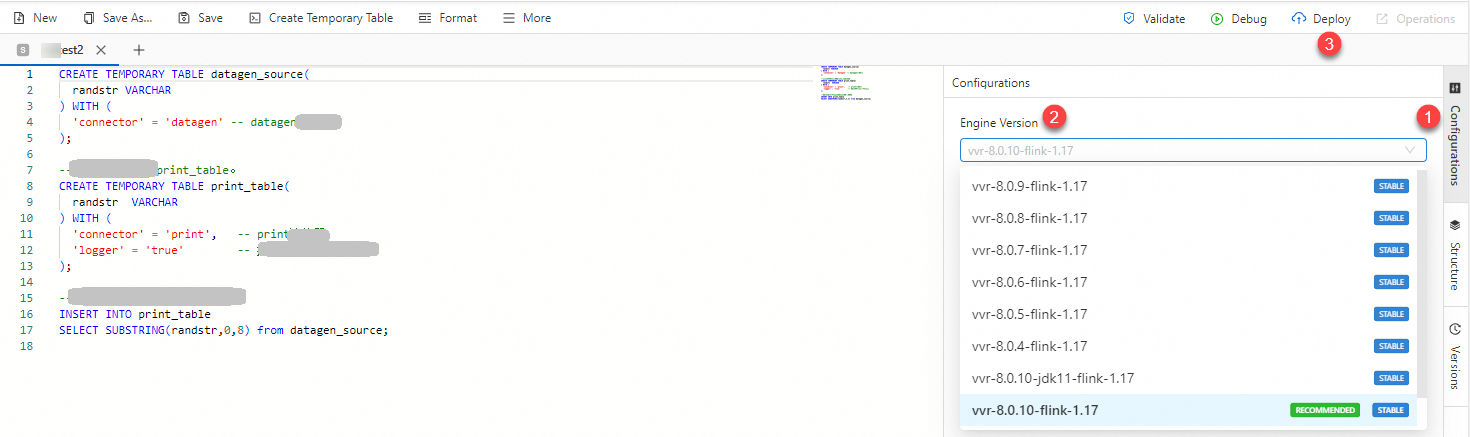
Task: Add a new tab with plus icon
Action: point(139,49)
